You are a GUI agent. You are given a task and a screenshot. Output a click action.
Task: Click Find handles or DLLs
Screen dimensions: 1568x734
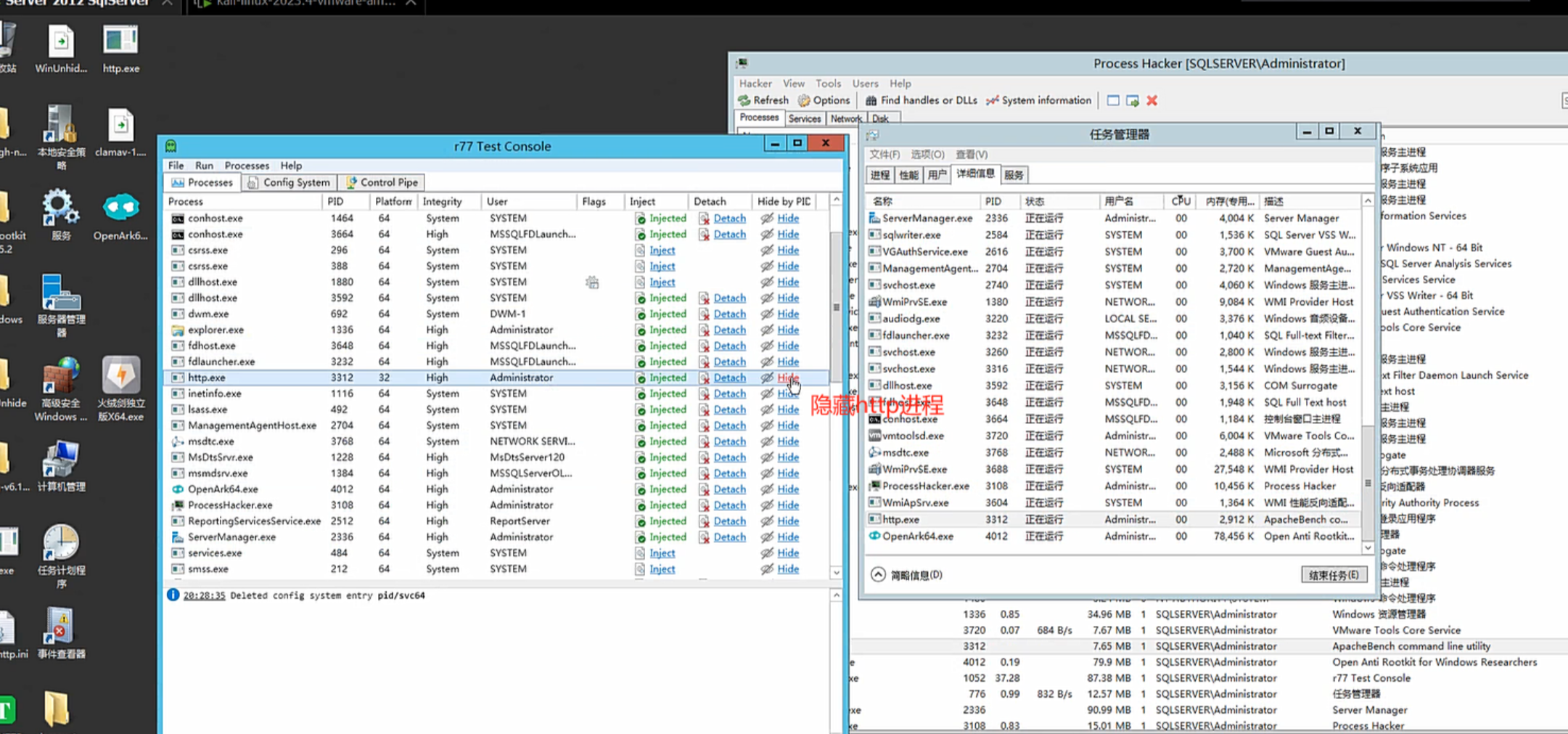[921, 100]
